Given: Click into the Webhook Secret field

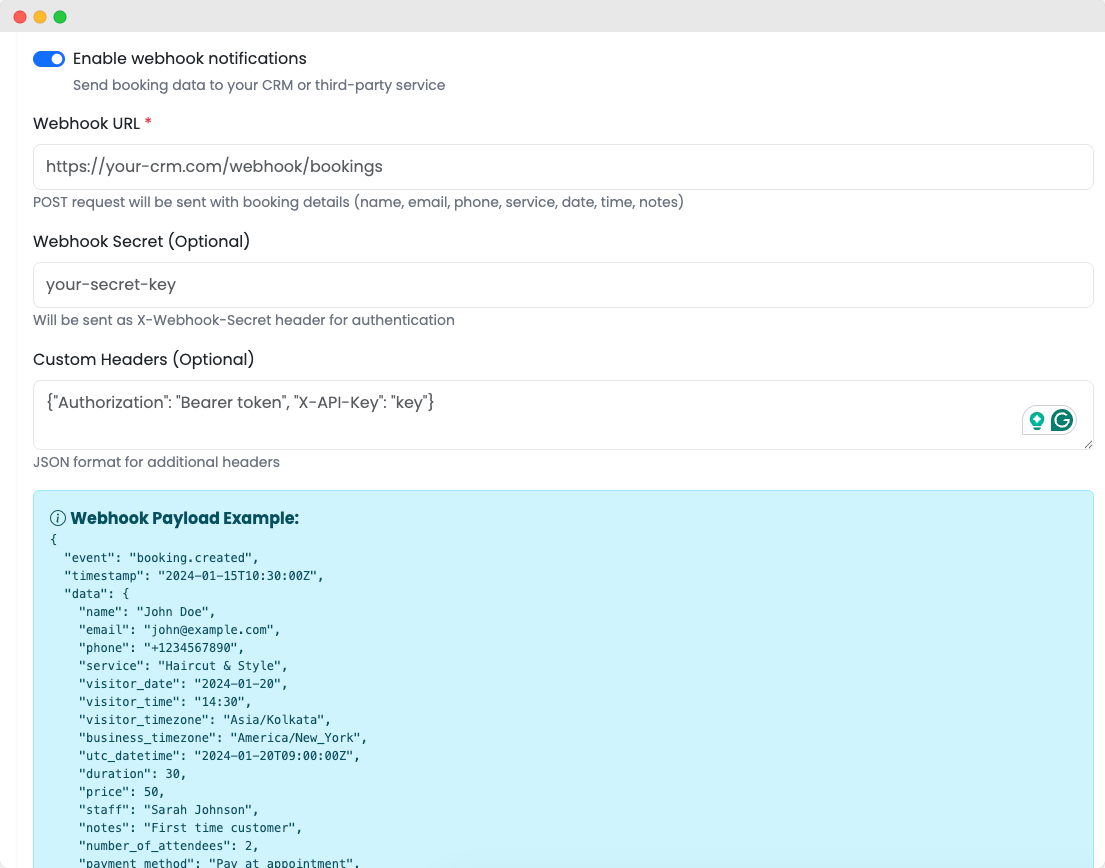Looking at the screenshot, I should pos(562,285).
